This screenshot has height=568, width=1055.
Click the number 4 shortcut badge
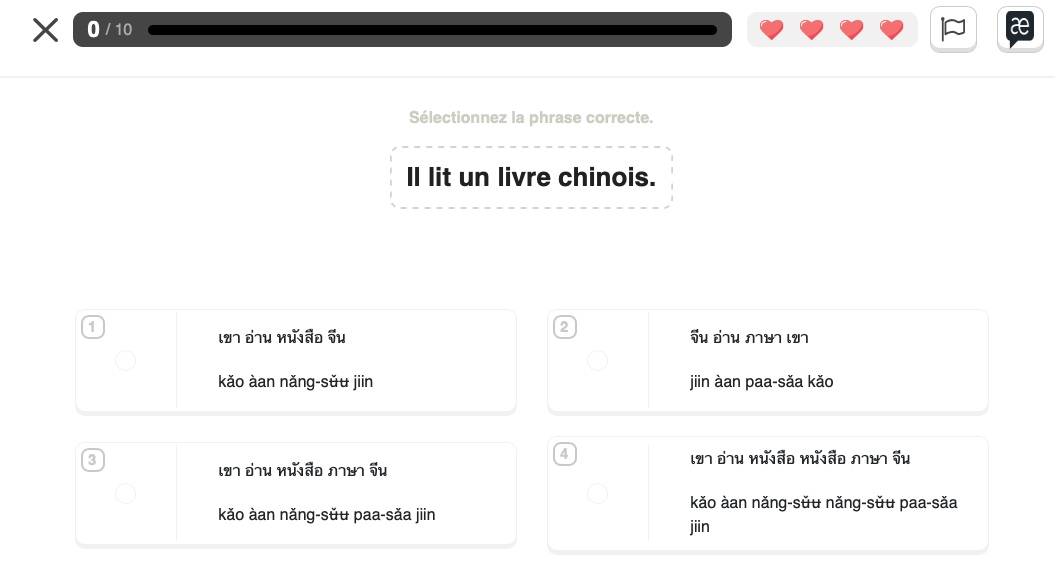coord(565,454)
